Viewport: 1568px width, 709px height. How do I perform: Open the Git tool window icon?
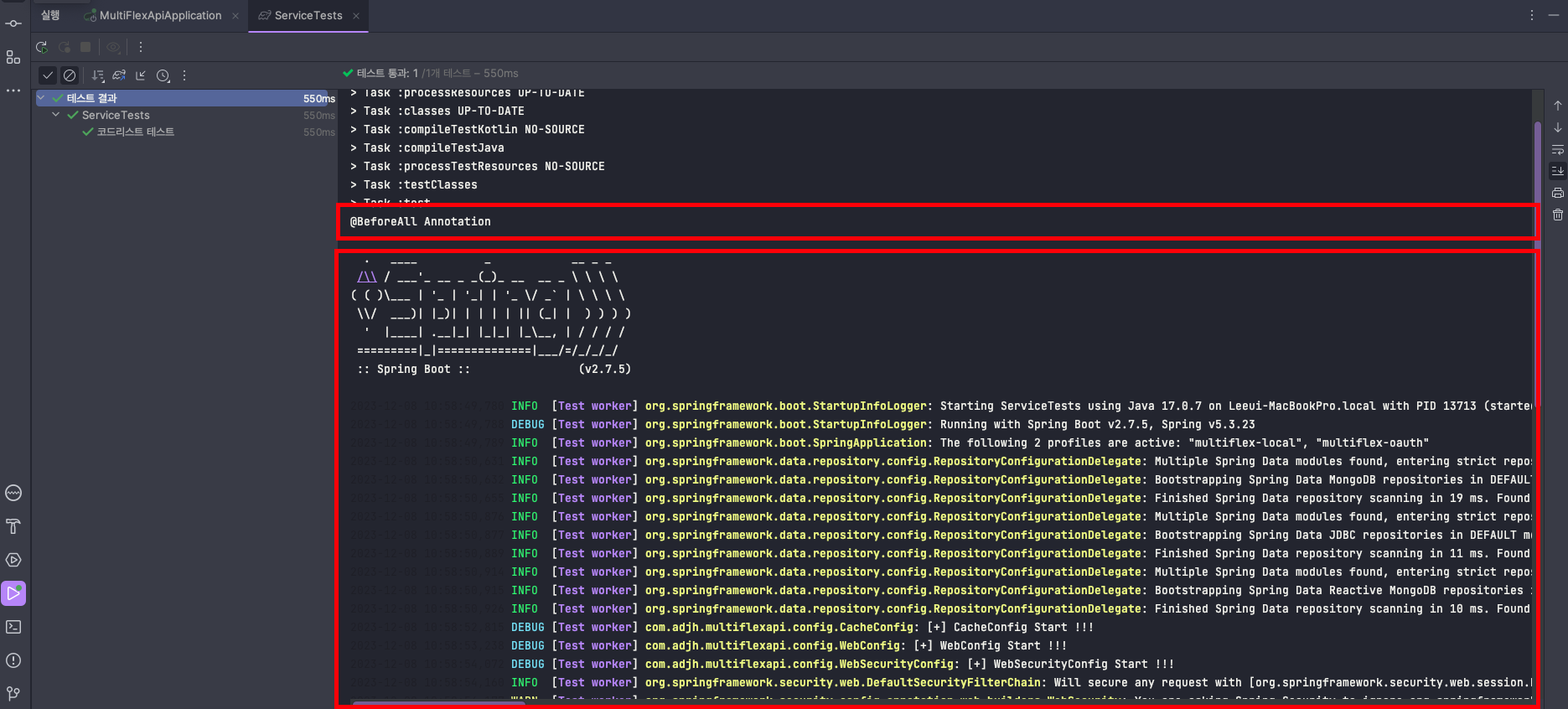tap(13, 694)
